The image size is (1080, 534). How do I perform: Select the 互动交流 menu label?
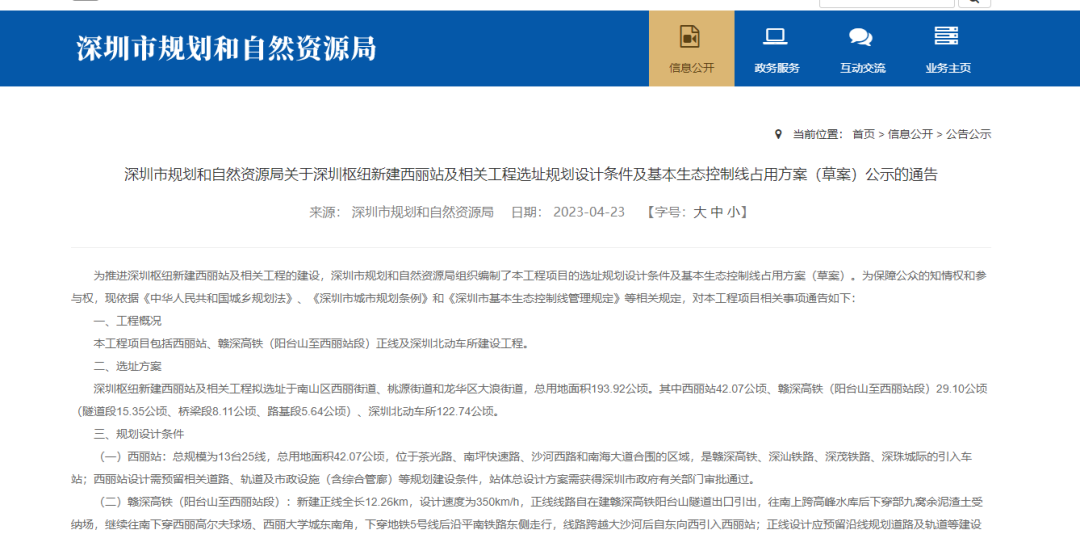862,68
